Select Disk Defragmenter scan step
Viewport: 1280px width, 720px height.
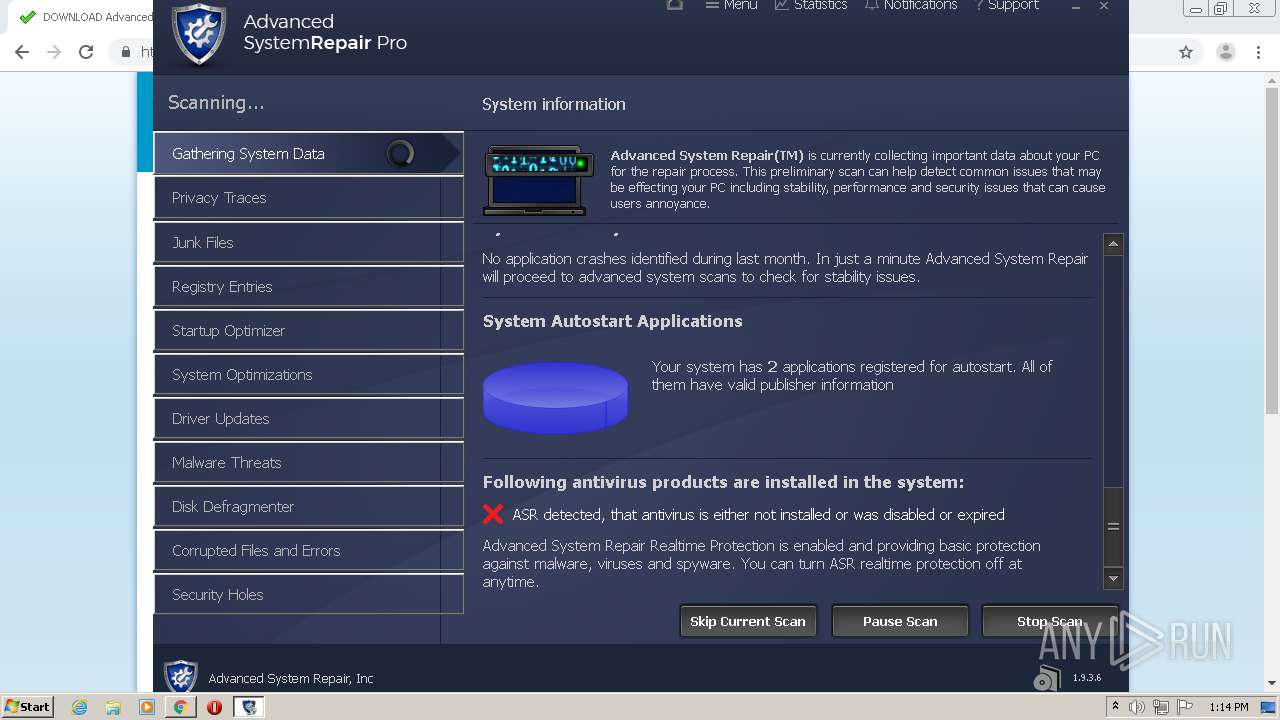click(x=308, y=506)
